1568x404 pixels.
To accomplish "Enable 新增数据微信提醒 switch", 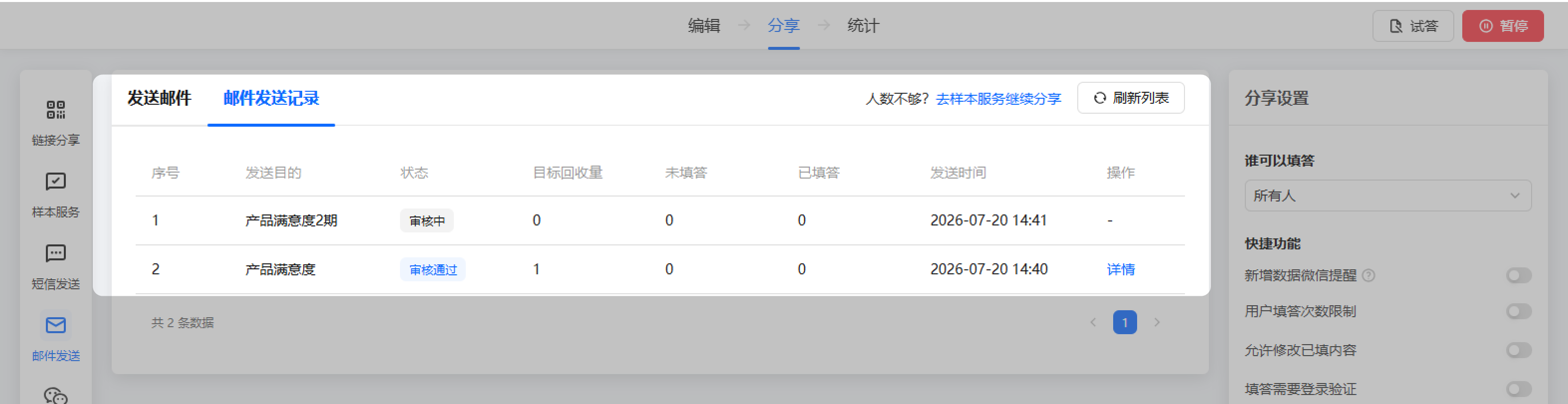I will [1519, 276].
